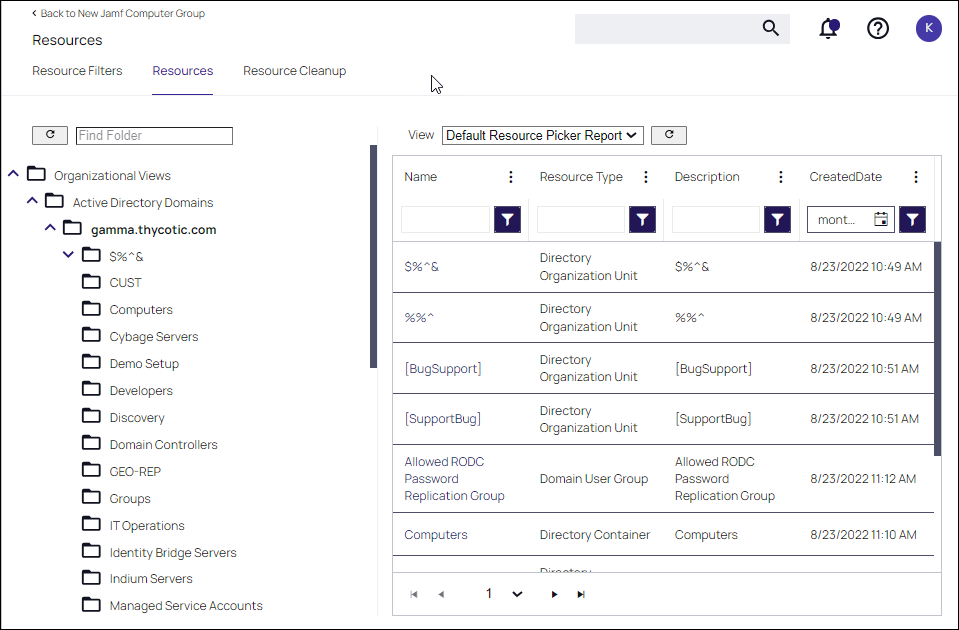Collapse the gamma.thycotic.com tree node

pyautogui.click(x=49, y=228)
